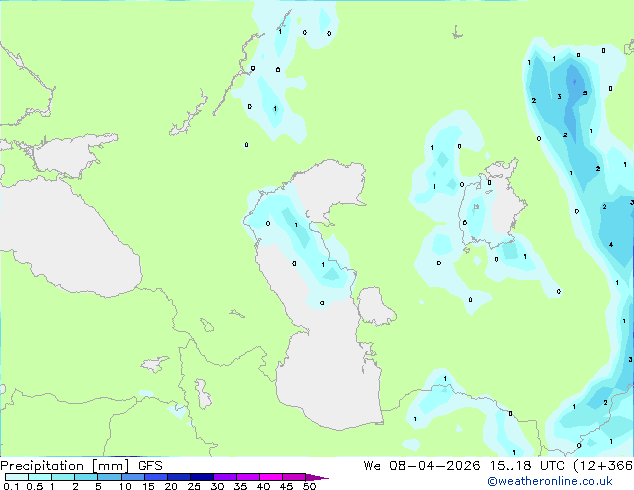Click the '35' legend scale value
Image resolution: width=634 pixels, height=490 pixels.
point(240,486)
